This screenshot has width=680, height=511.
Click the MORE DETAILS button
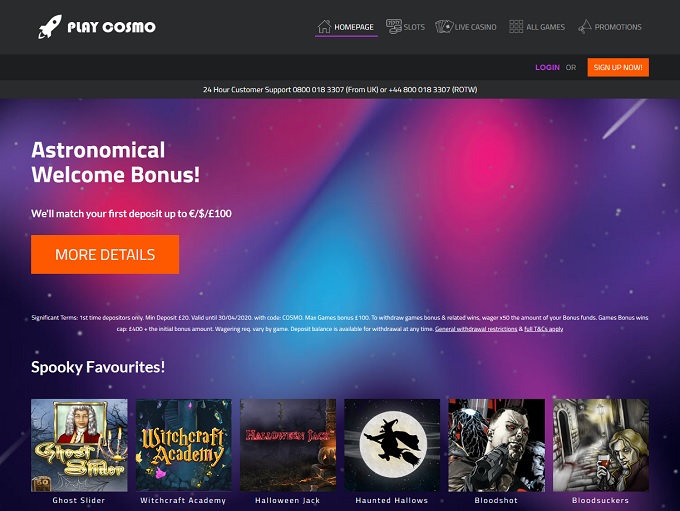pos(105,254)
